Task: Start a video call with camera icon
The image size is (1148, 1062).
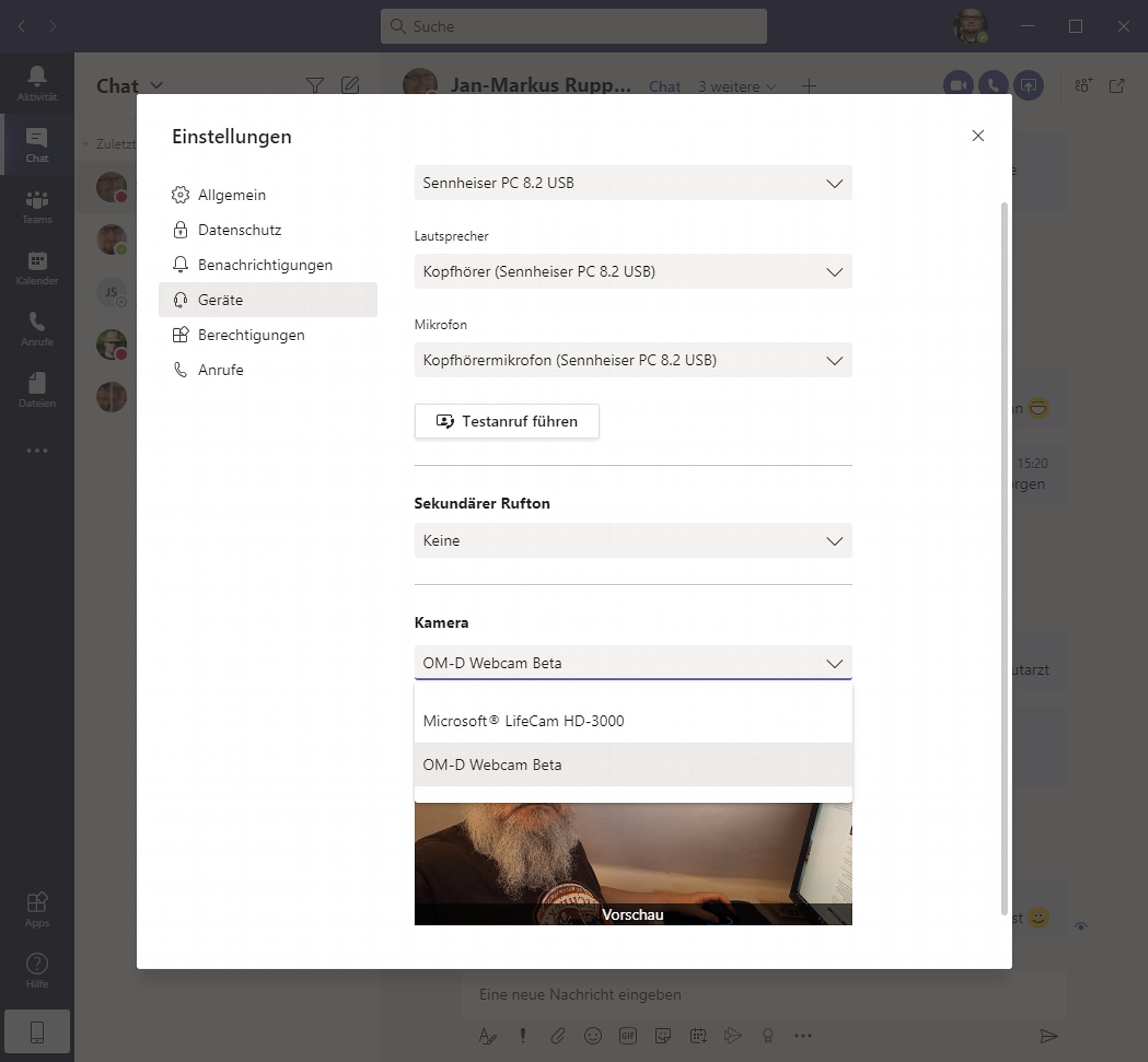Action: point(958,85)
